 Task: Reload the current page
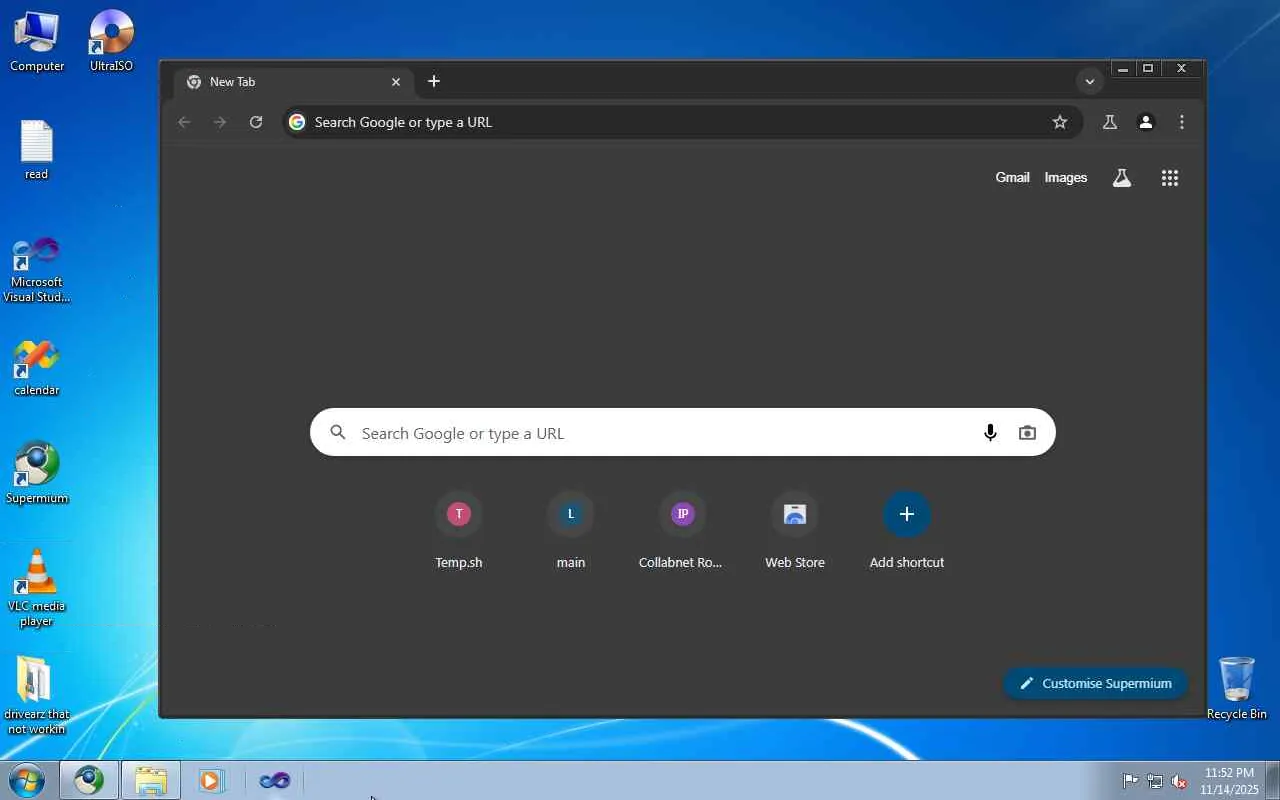(256, 122)
